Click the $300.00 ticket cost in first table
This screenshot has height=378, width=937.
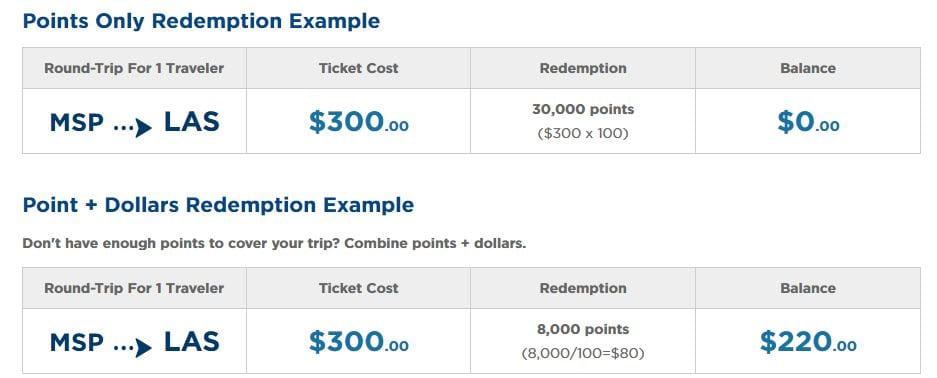click(359, 121)
